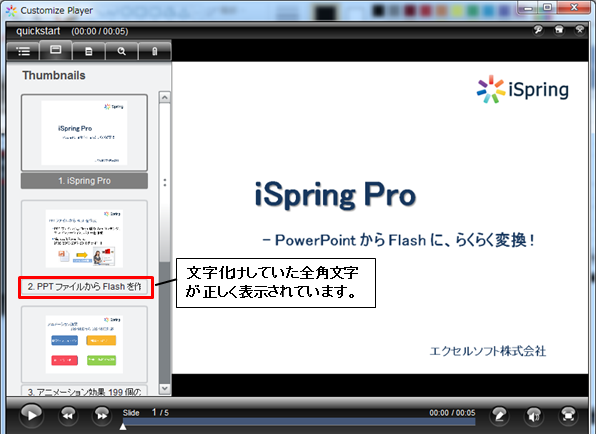
Task: Click the sidebar splitter dots handle
Action: pyautogui.click(x=165, y=182)
